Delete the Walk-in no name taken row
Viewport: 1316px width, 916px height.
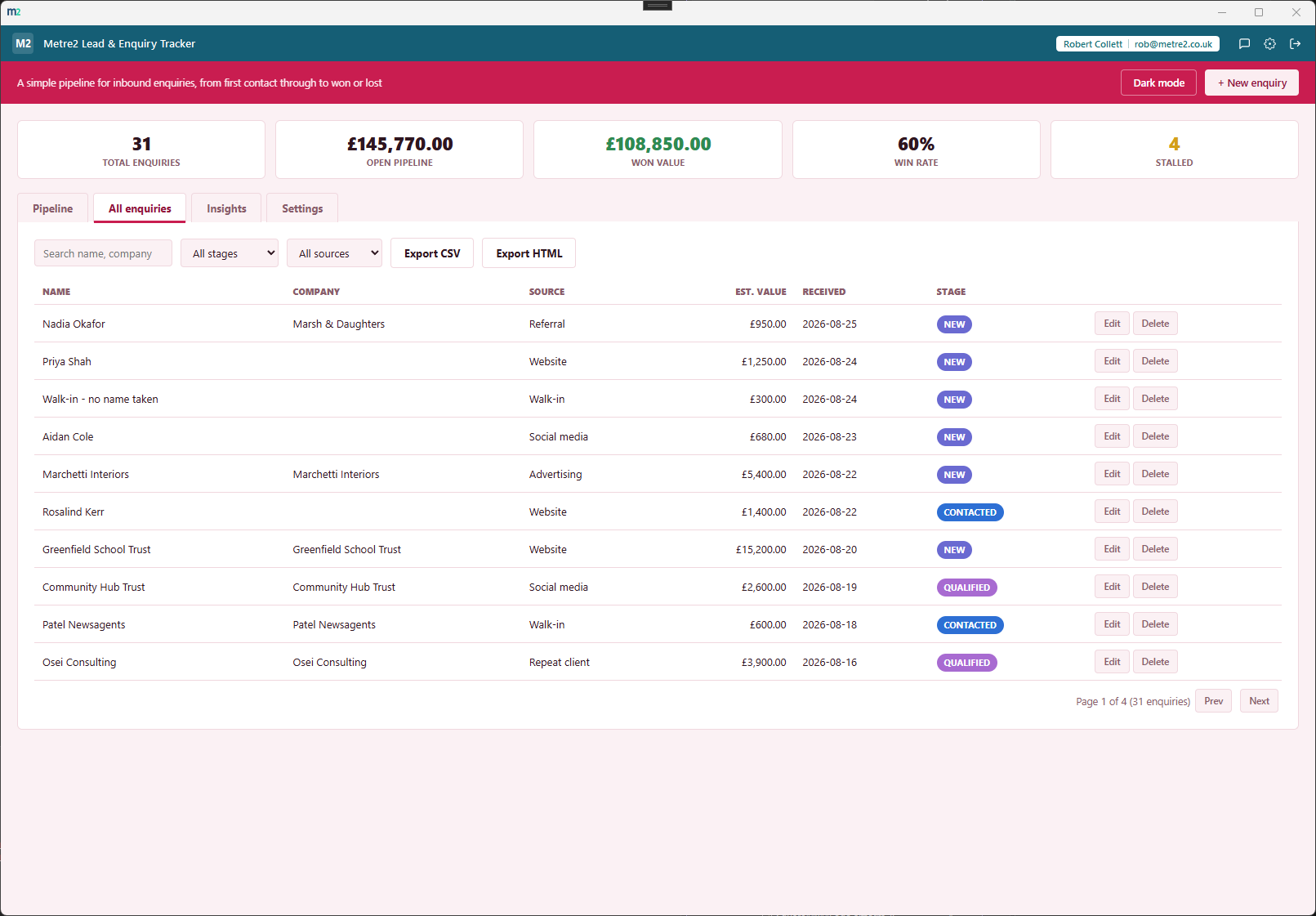coord(1155,399)
